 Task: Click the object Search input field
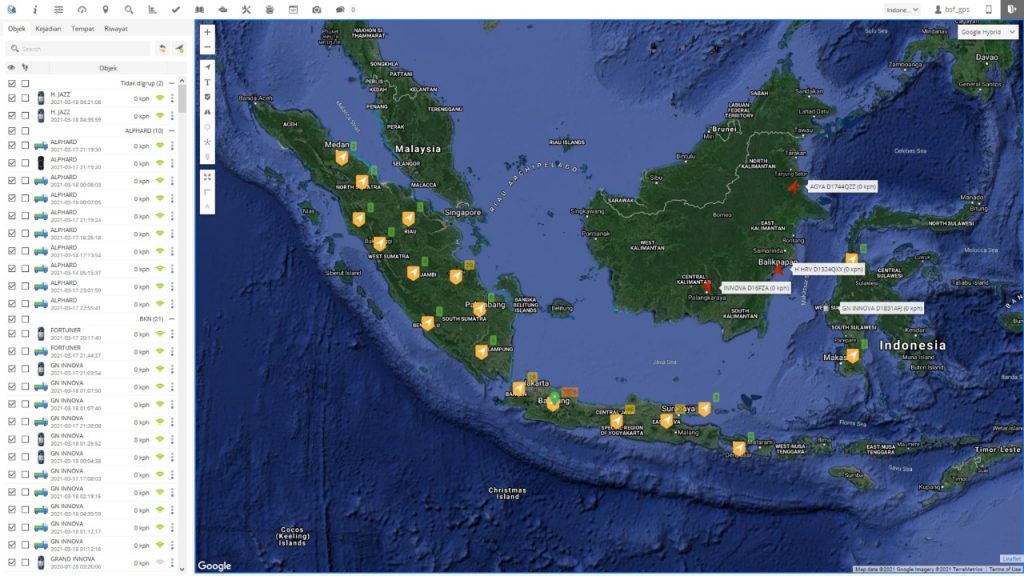tap(80, 48)
